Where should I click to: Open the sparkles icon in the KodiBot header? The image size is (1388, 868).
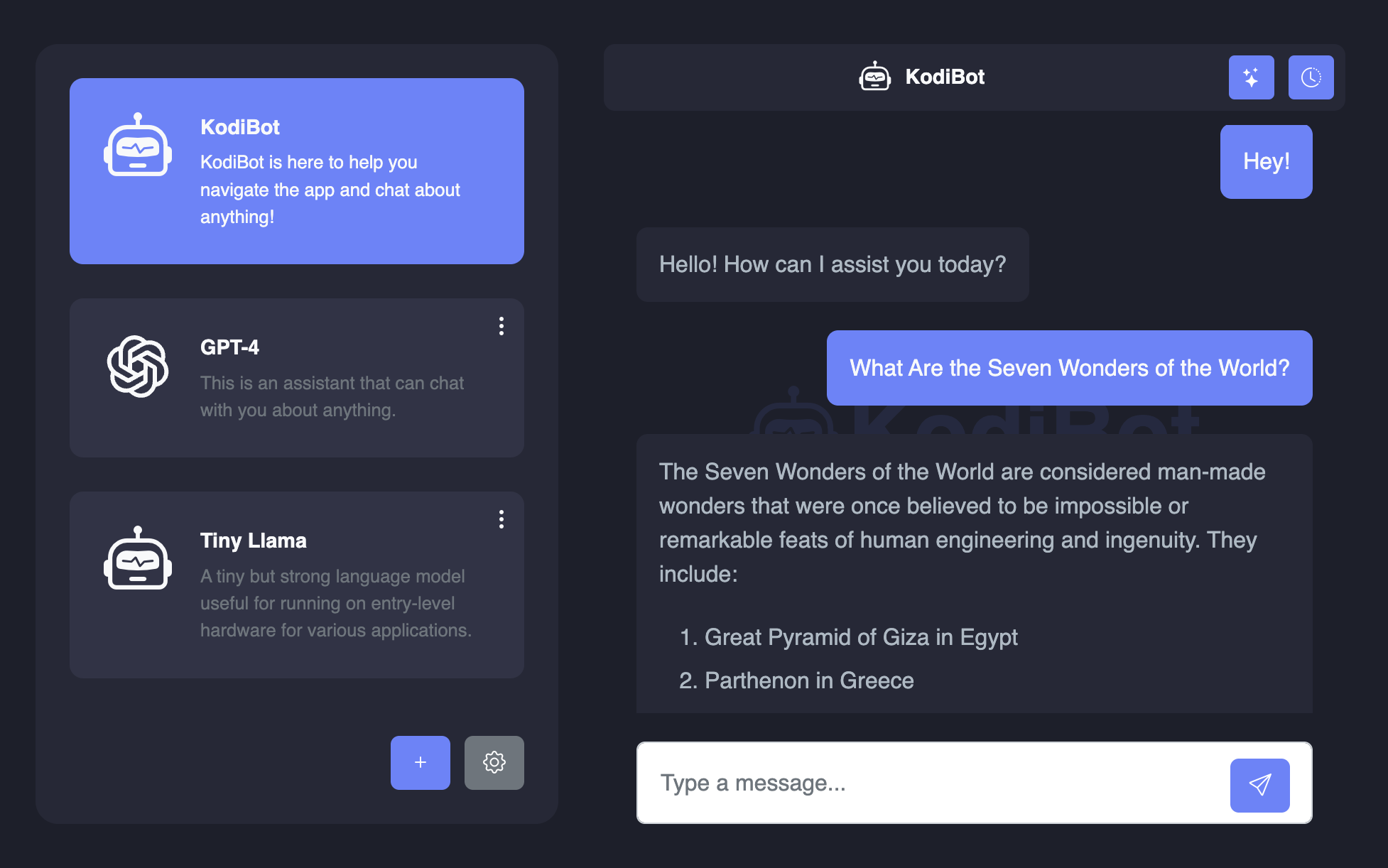pyautogui.click(x=1251, y=77)
